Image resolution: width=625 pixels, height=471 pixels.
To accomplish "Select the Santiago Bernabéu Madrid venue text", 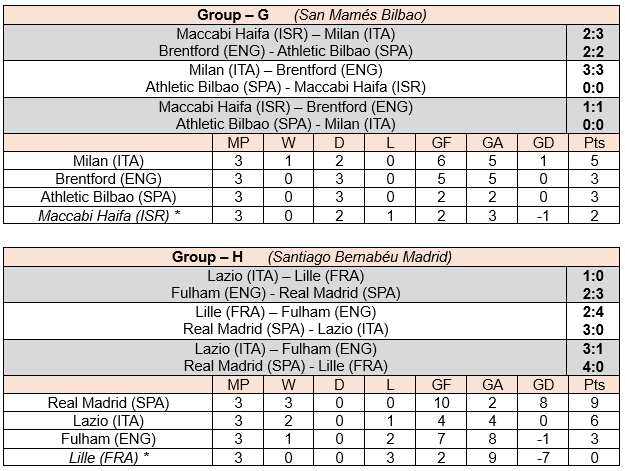I will pyautogui.click(x=360, y=257).
